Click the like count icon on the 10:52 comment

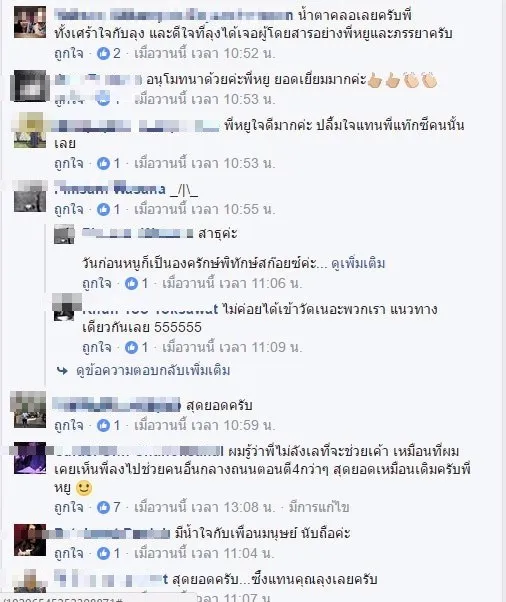click(103, 53)
